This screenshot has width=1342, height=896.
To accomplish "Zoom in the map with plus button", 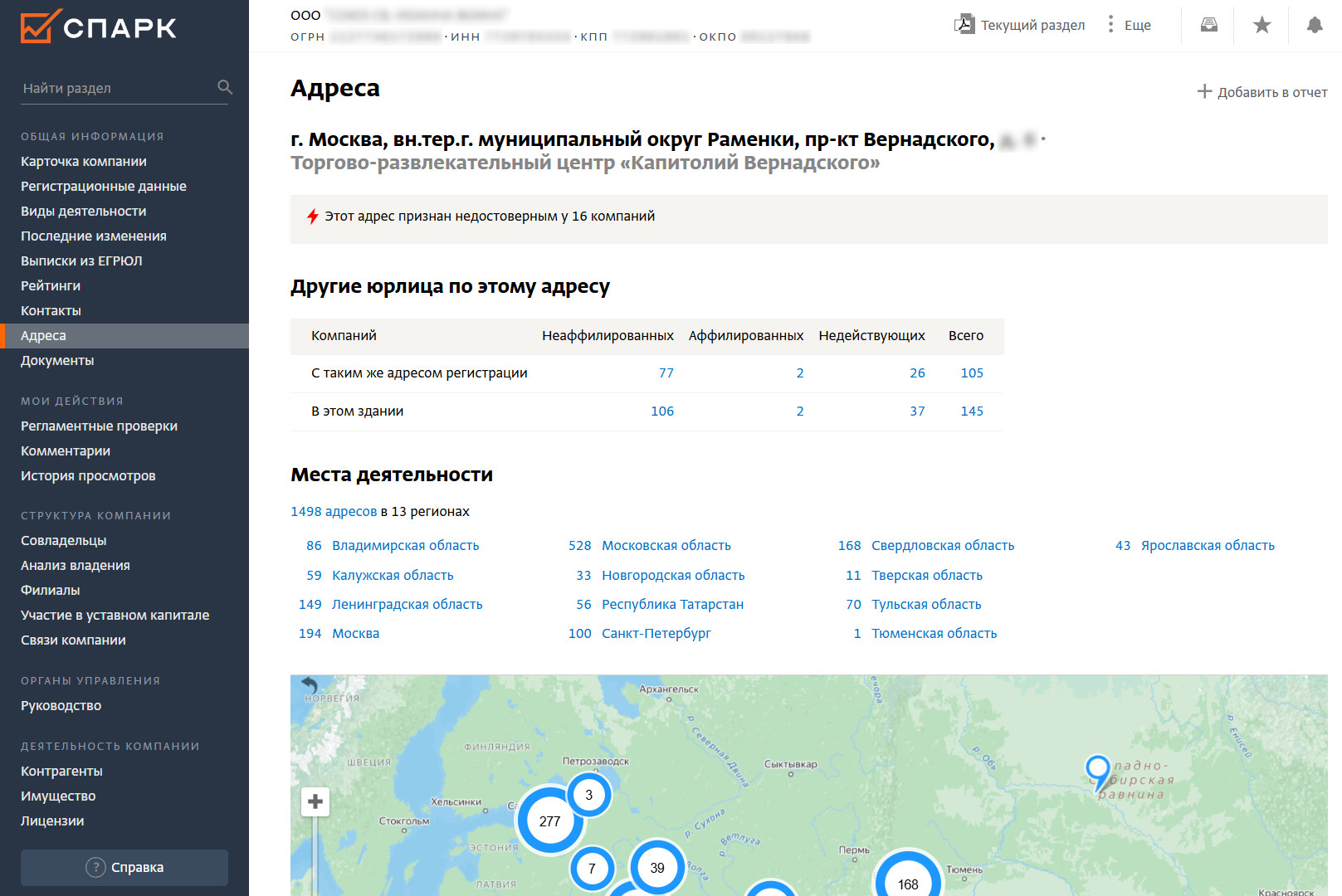I will click(315, 801).
